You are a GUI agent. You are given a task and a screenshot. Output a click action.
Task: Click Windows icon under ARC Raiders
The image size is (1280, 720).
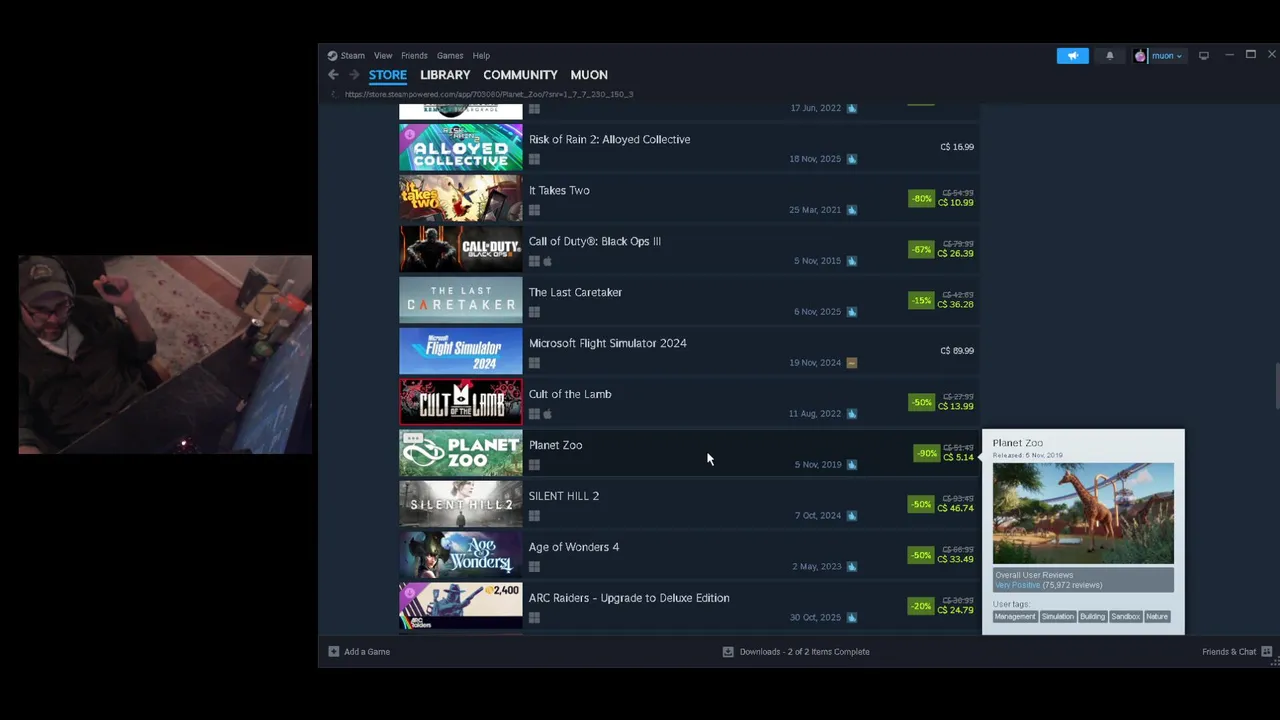point(534,618)
